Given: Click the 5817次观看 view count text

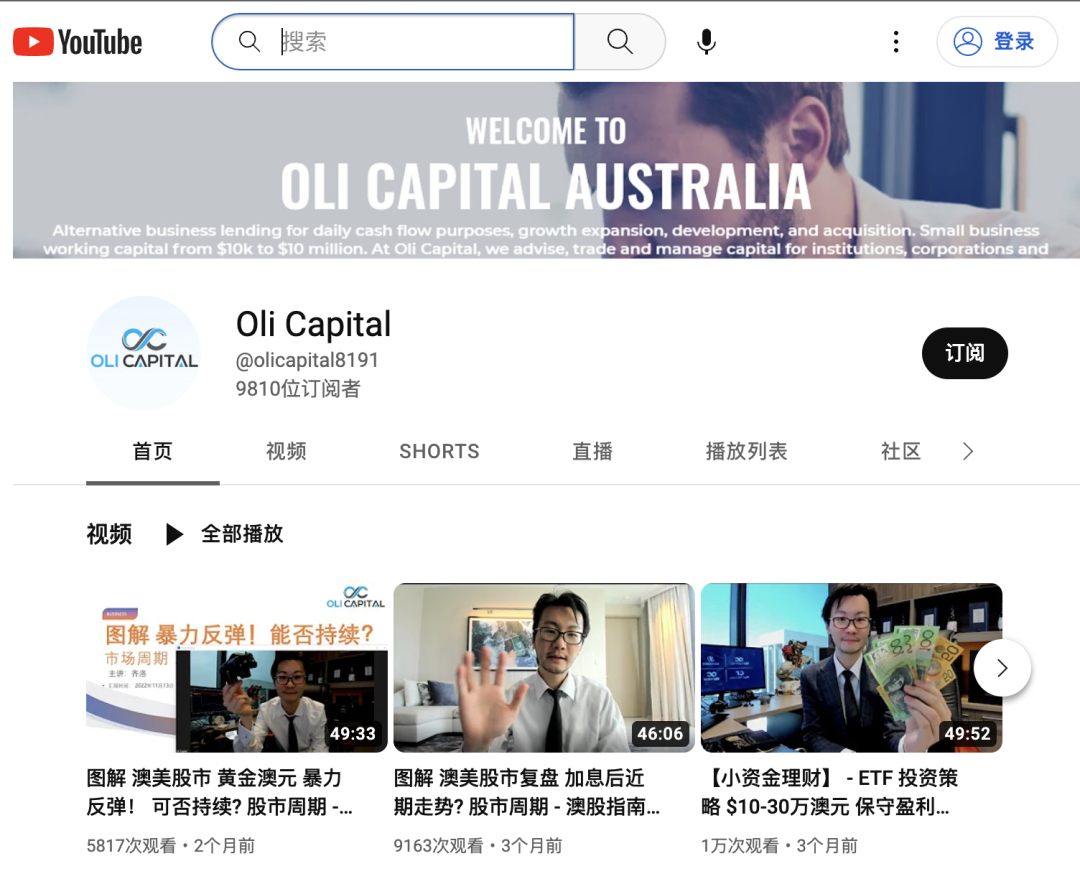Looking at the screenshot, I should point(131,845).
